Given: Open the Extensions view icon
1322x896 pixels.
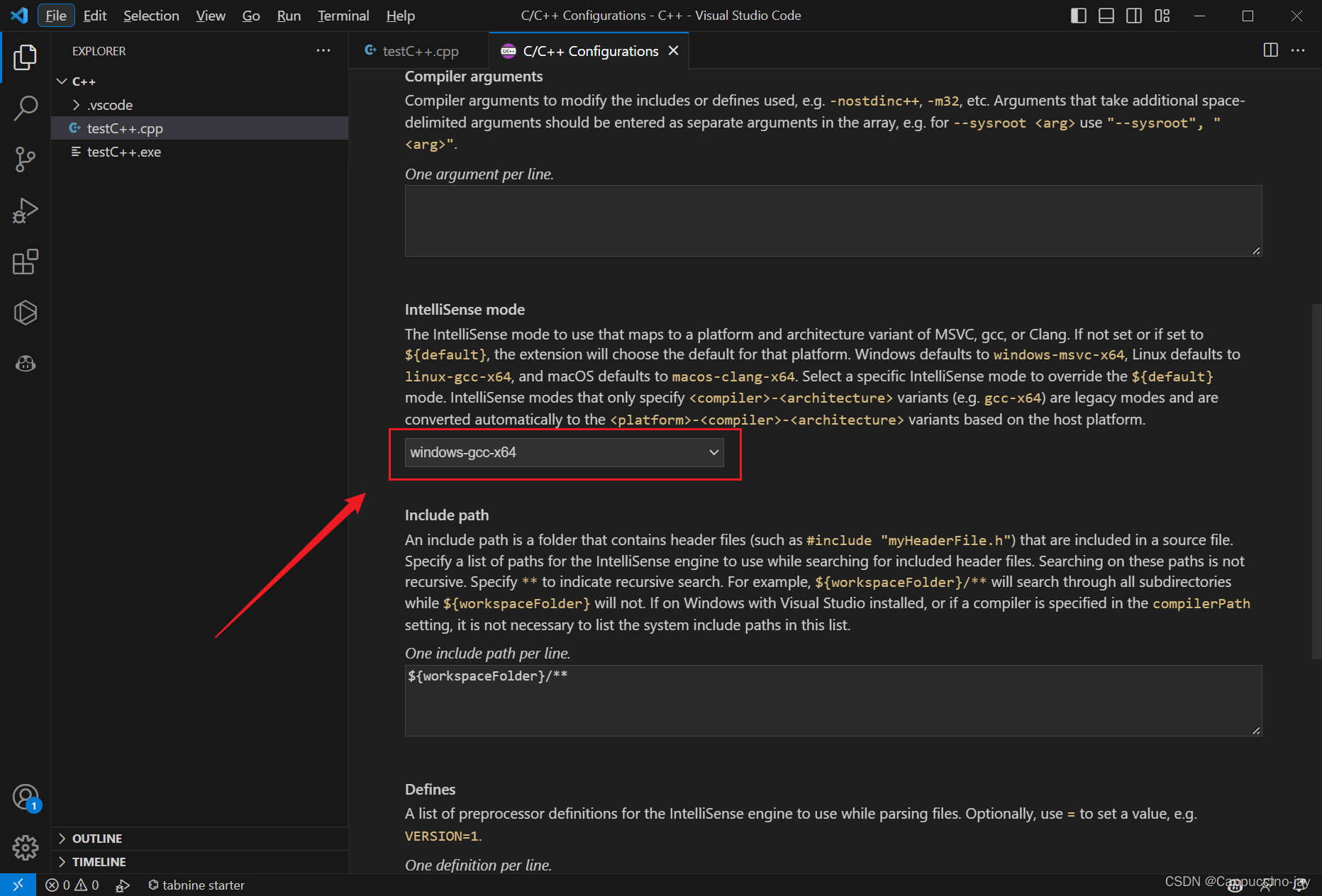Looking at the screenshot, I should pyautogui.click(x=26, y=262).
